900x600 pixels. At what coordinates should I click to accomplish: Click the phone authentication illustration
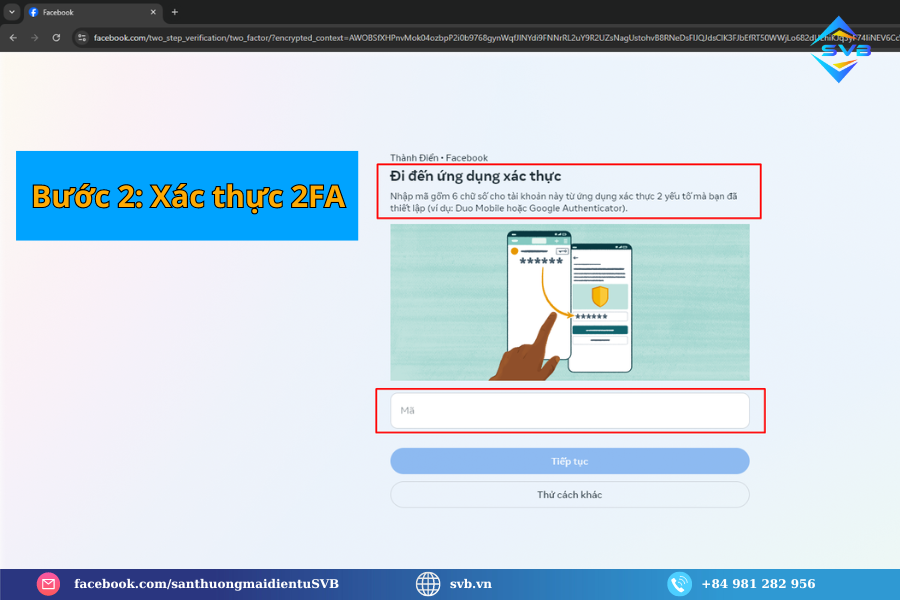(x=569, y=302)
